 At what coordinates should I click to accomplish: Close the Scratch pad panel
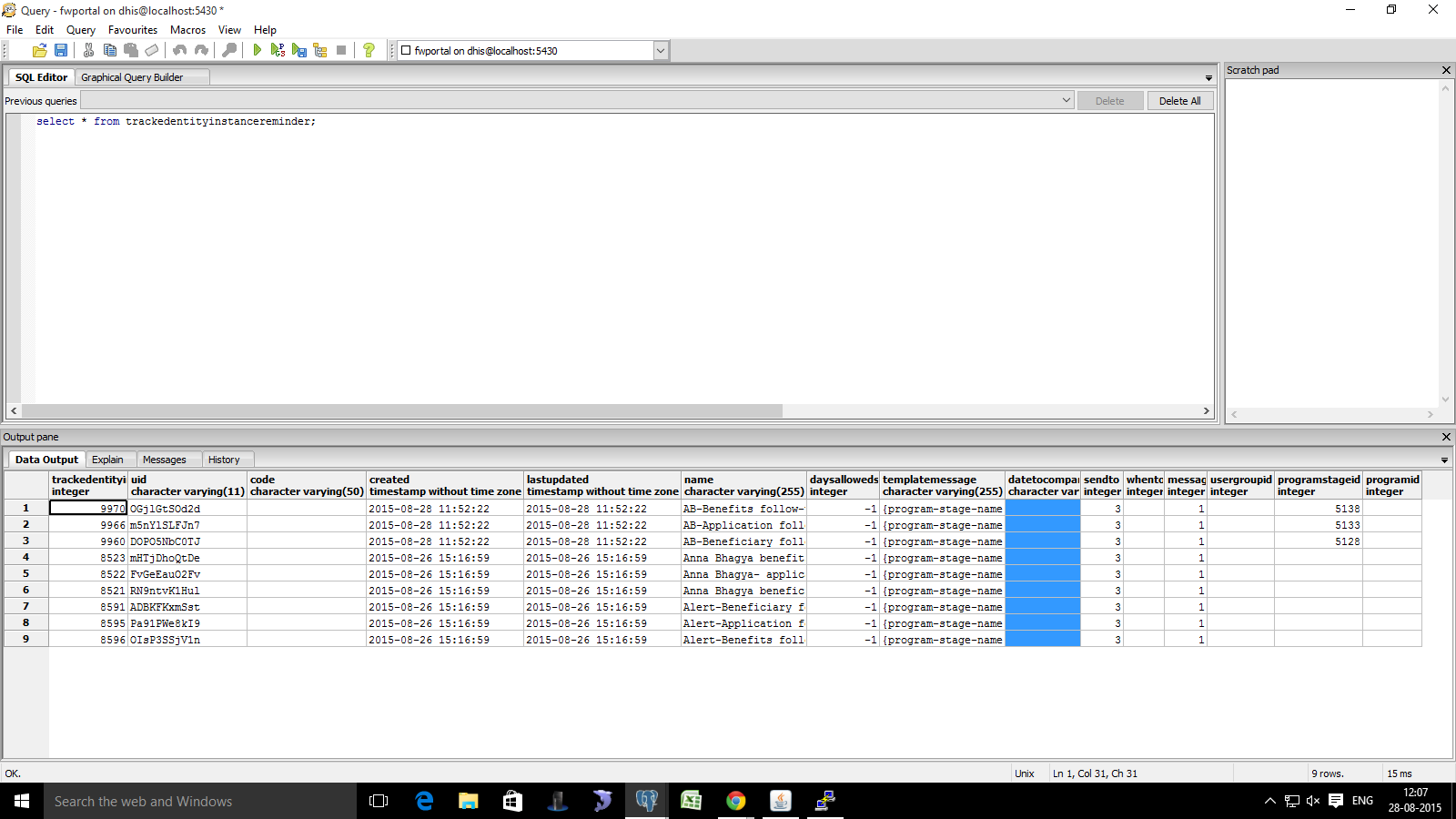coord(1446,70)
